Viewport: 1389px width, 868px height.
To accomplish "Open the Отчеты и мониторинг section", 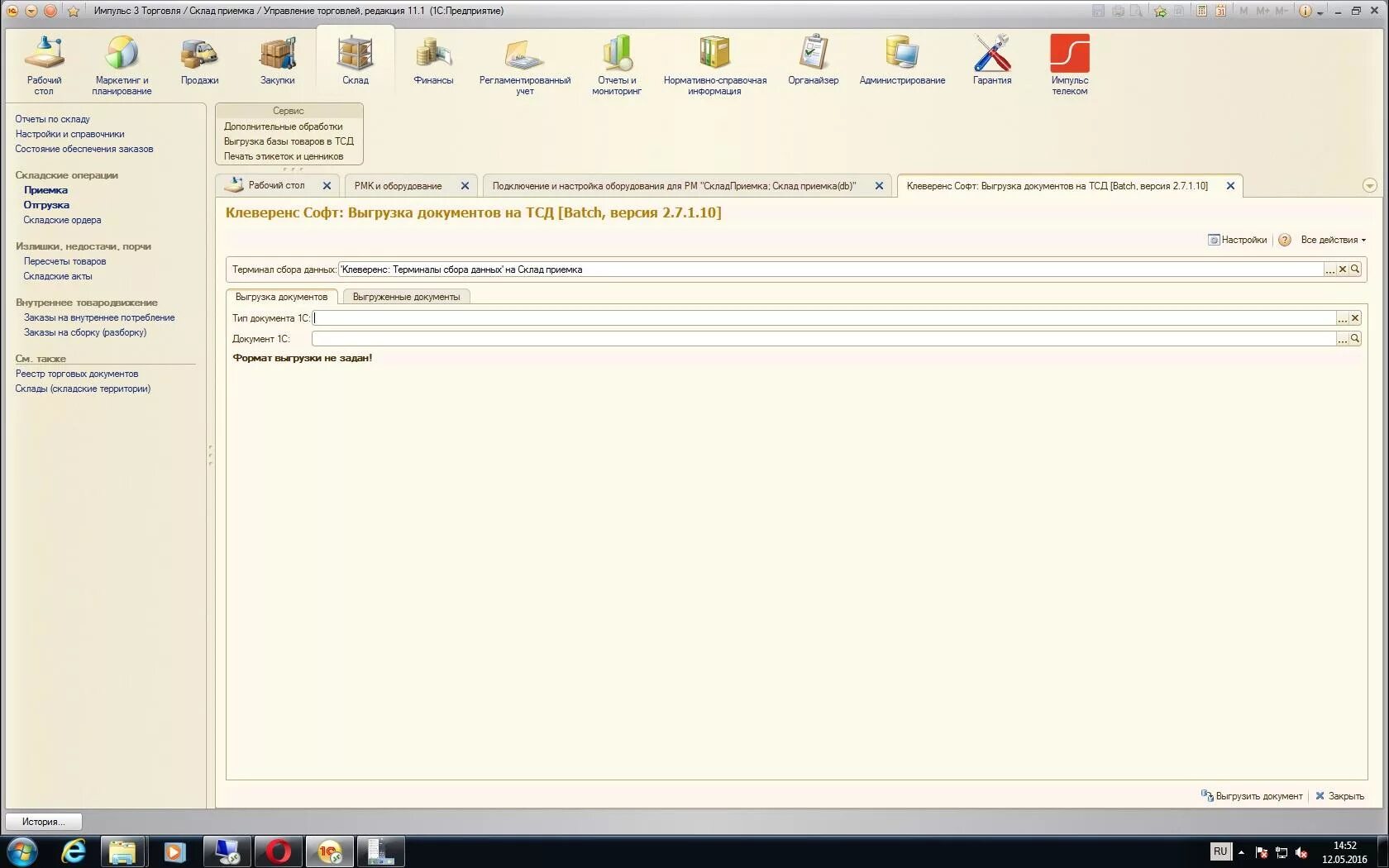I will (617, 65).
